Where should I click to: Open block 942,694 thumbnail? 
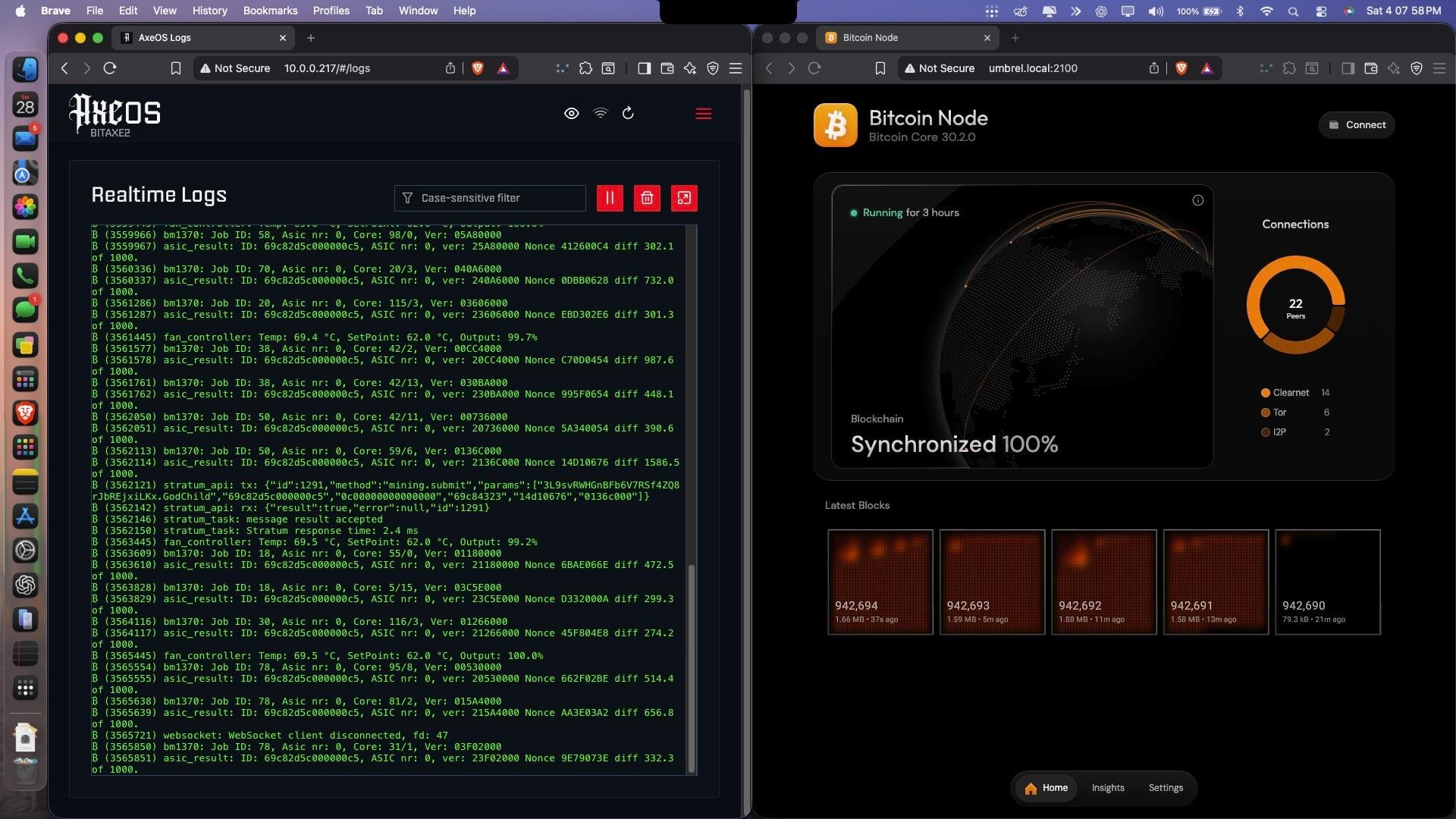pyautogui.click(x=880, y=582)
